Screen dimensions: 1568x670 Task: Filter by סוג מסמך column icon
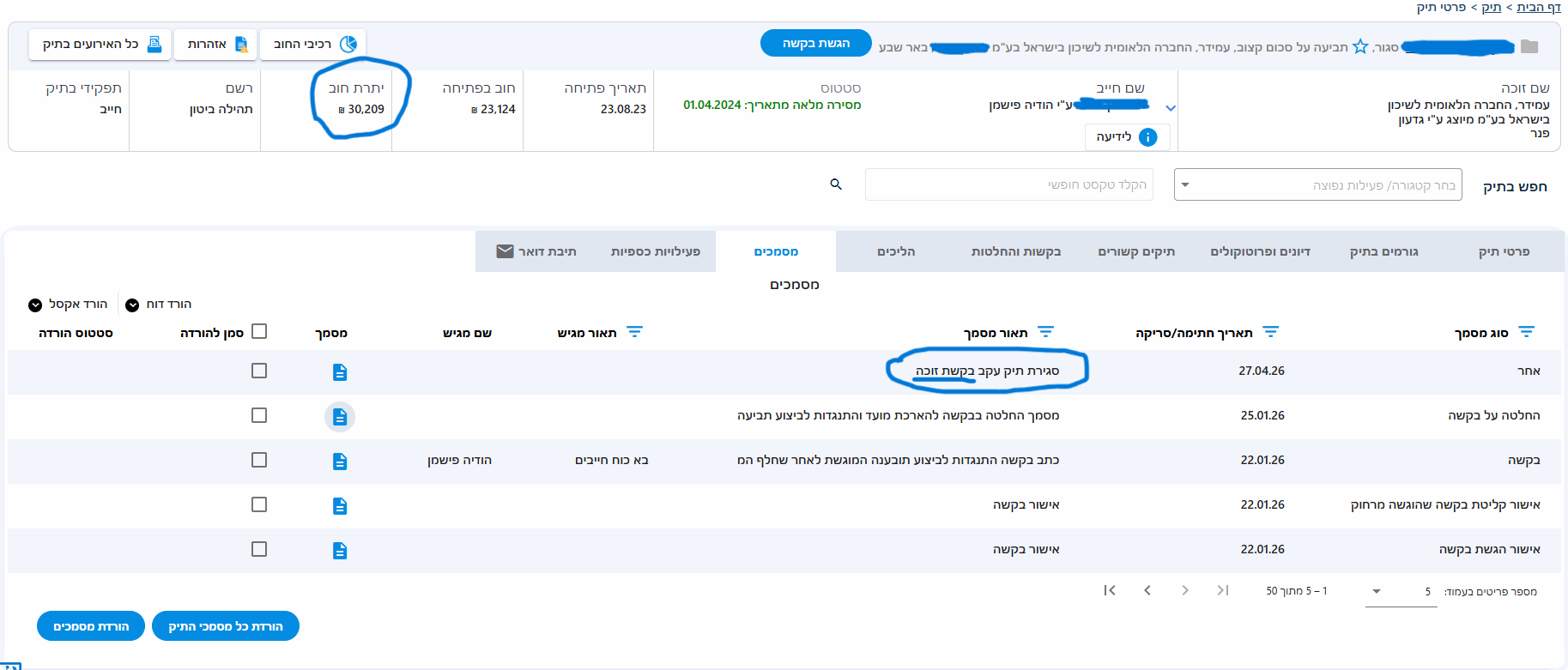[x=1526, y=332]
